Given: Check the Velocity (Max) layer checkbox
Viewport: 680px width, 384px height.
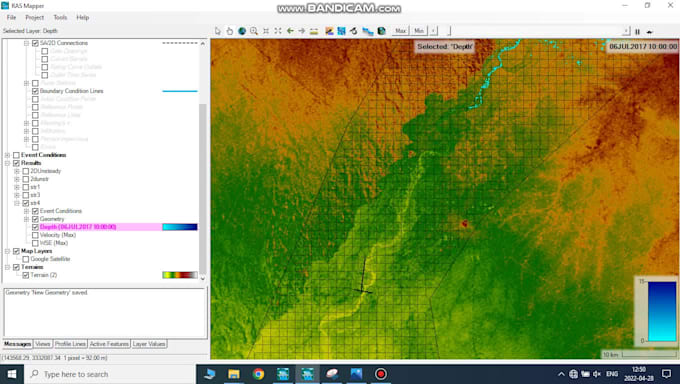Looking at the screenshot, I should click(36, 235).
